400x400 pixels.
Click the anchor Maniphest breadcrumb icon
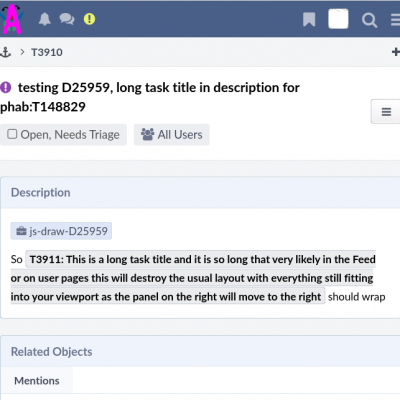tap(6, 52)
